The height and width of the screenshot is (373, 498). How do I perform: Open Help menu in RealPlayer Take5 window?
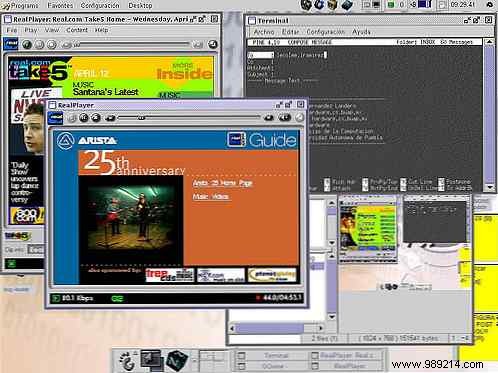click(101, 30)
